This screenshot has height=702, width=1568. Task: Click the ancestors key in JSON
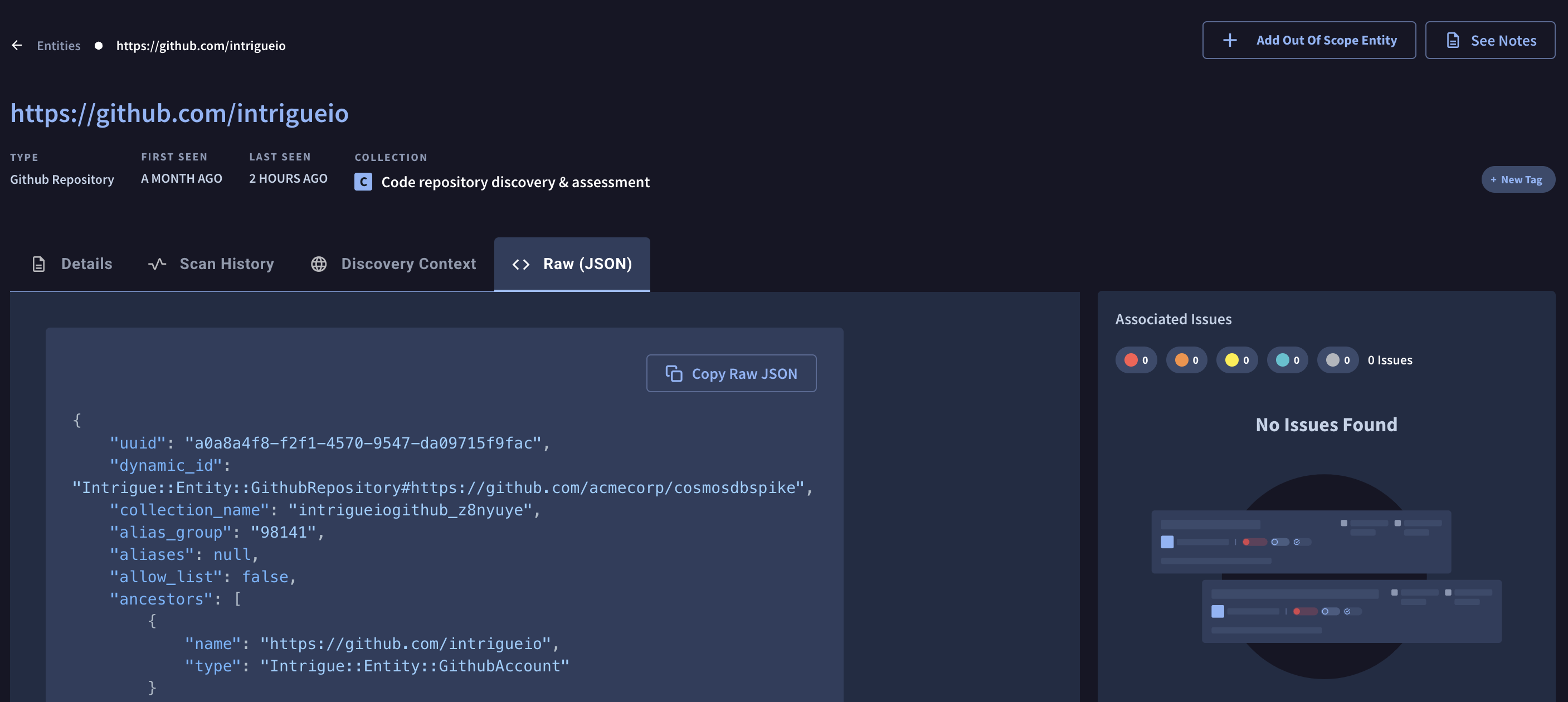click(x=160, y=599)
